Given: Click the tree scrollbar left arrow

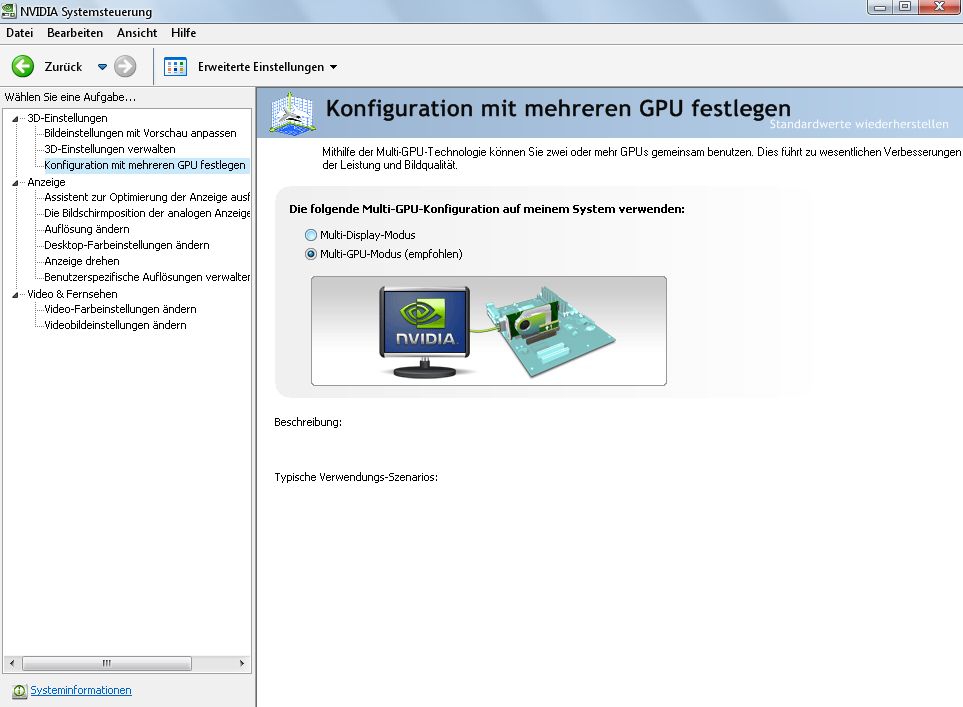Looking at the screenshot, I should 12,663.
